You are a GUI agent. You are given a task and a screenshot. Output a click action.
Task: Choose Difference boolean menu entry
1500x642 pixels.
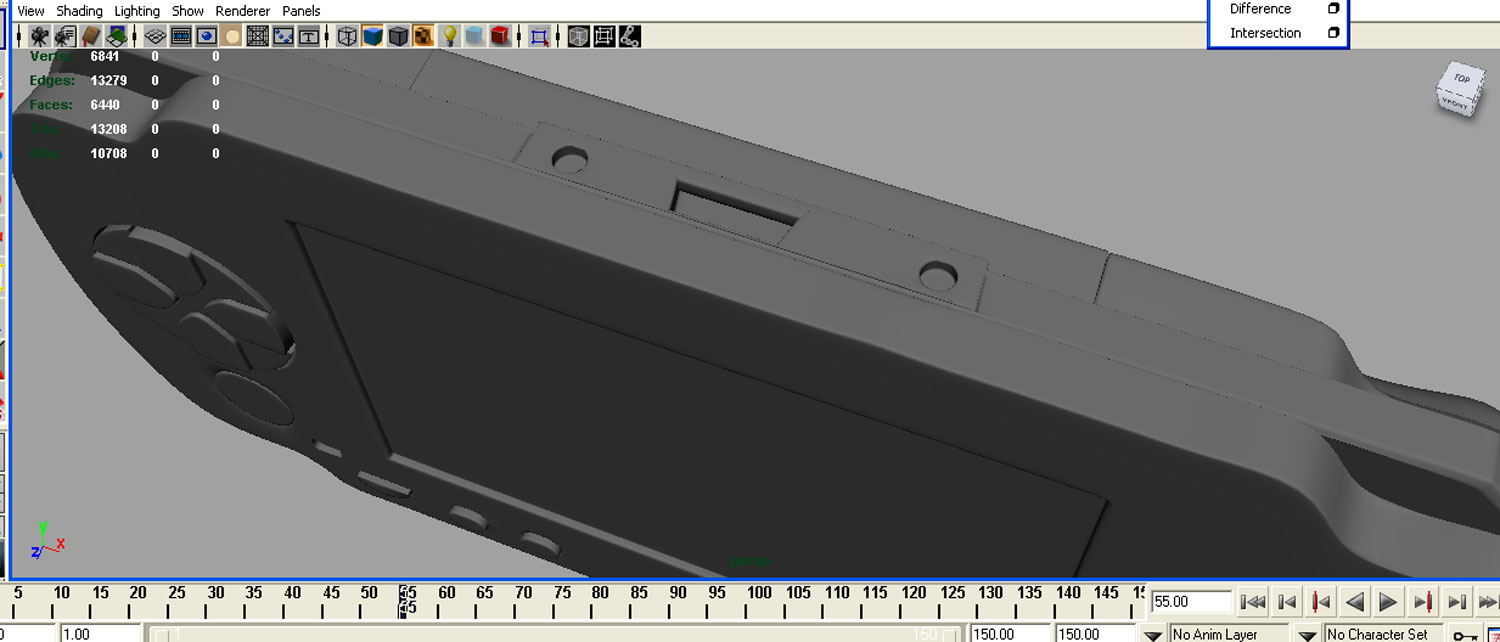click(1260, 9)
